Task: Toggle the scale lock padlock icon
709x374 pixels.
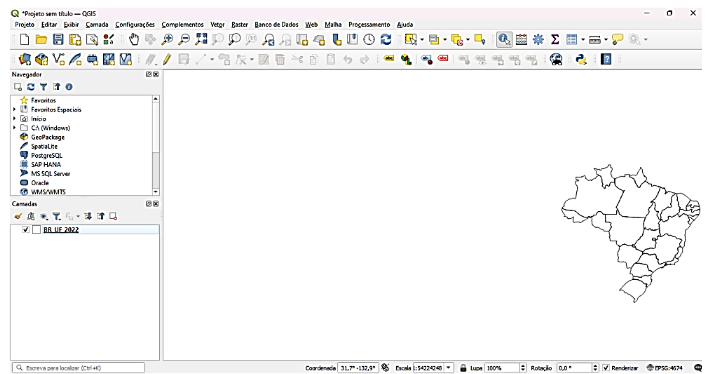Action: click(463, 368)
